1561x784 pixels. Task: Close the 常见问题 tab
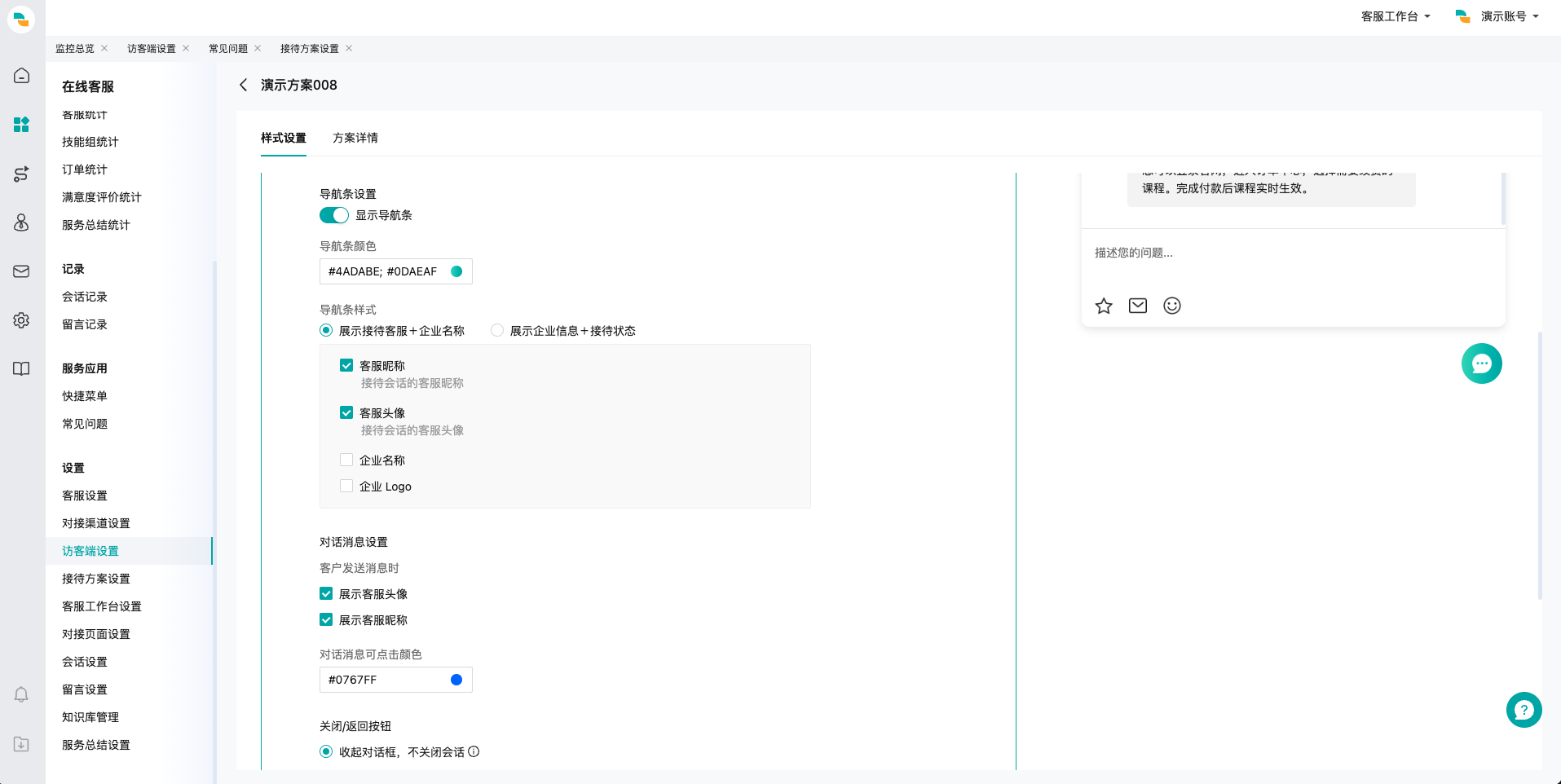click(258, 48)
